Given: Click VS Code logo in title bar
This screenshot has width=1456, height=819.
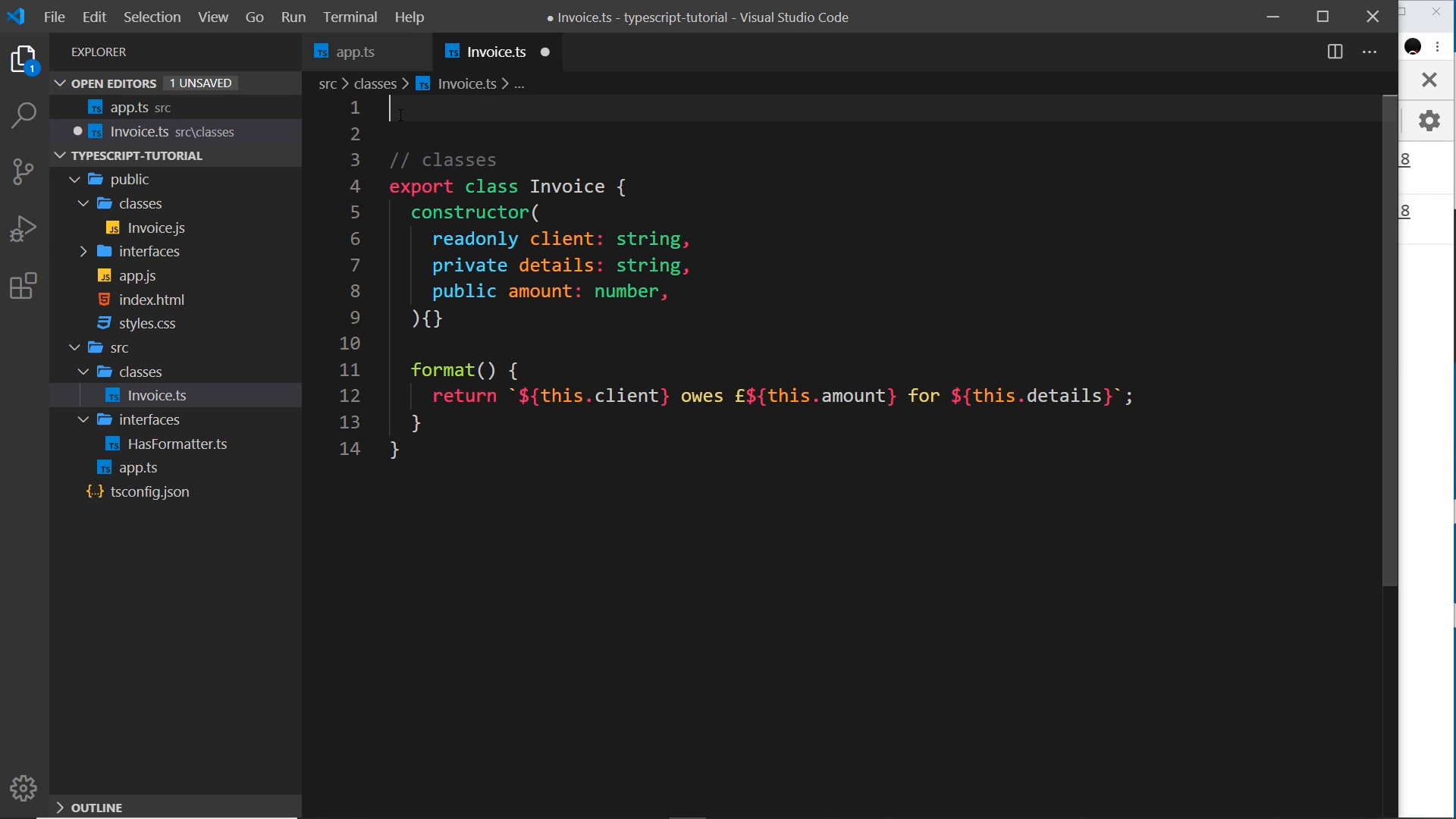Looking at the screenshot, I should 16,16.
